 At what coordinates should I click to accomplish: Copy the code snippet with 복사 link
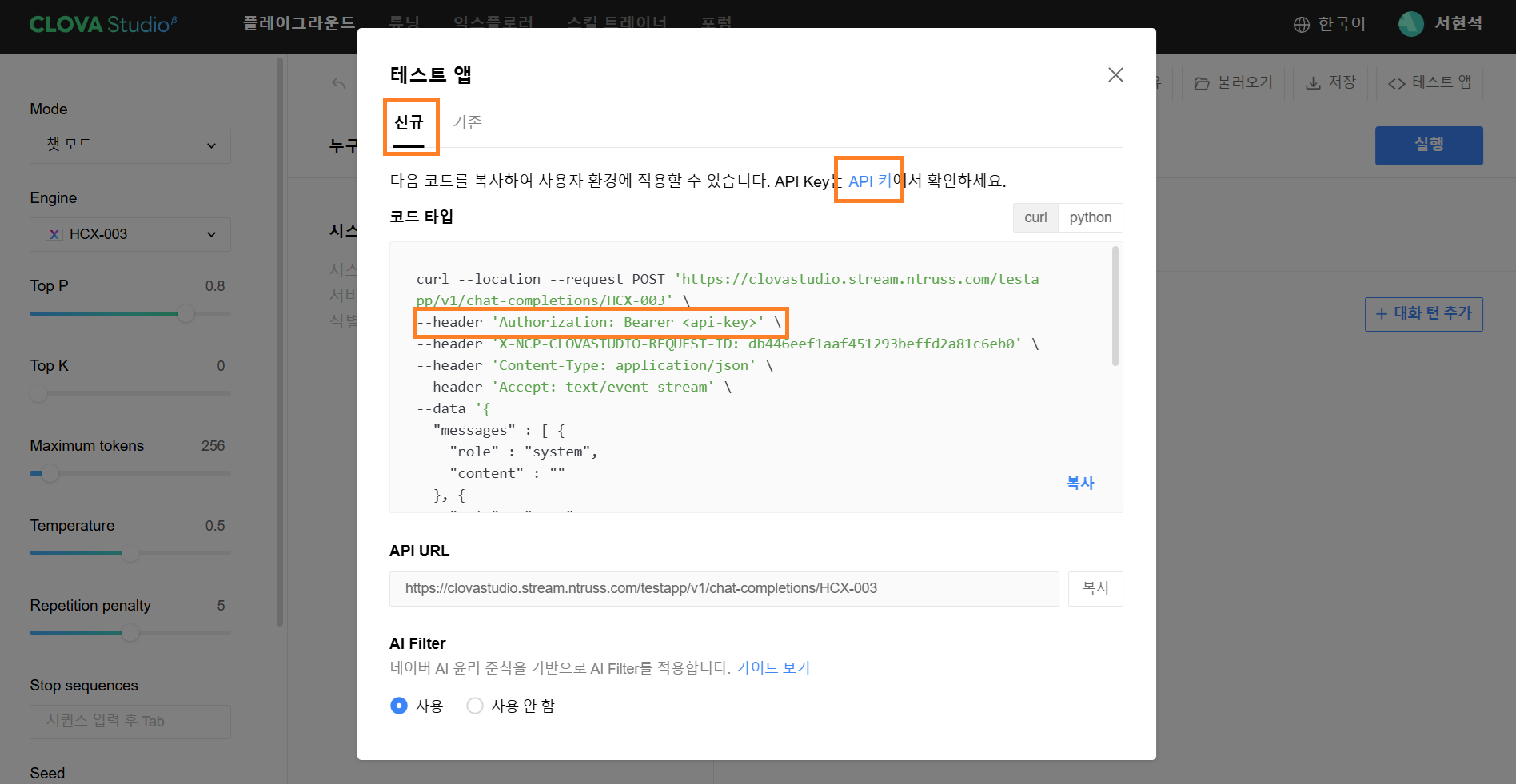pyautogui.click(x=1080, y=483)
